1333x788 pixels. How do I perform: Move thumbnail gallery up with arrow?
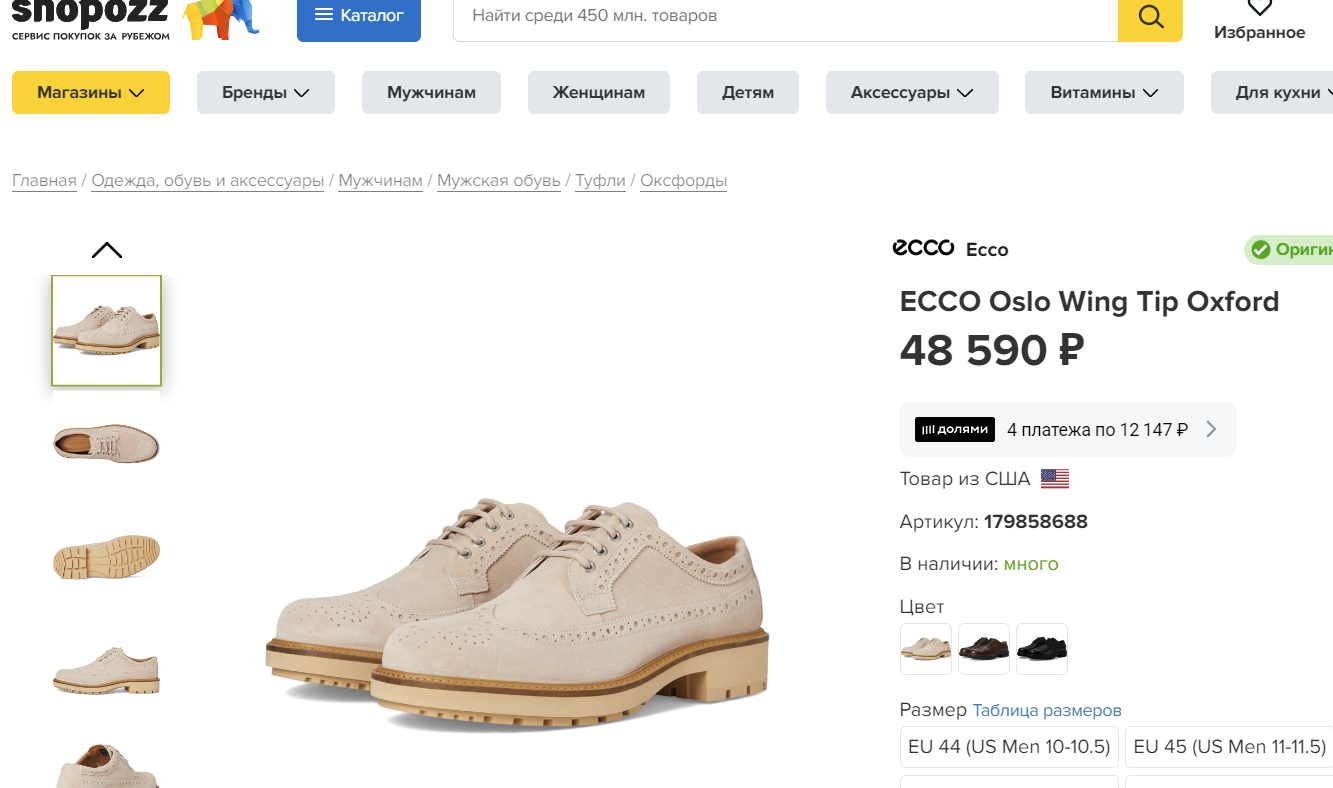pos(107,250)
